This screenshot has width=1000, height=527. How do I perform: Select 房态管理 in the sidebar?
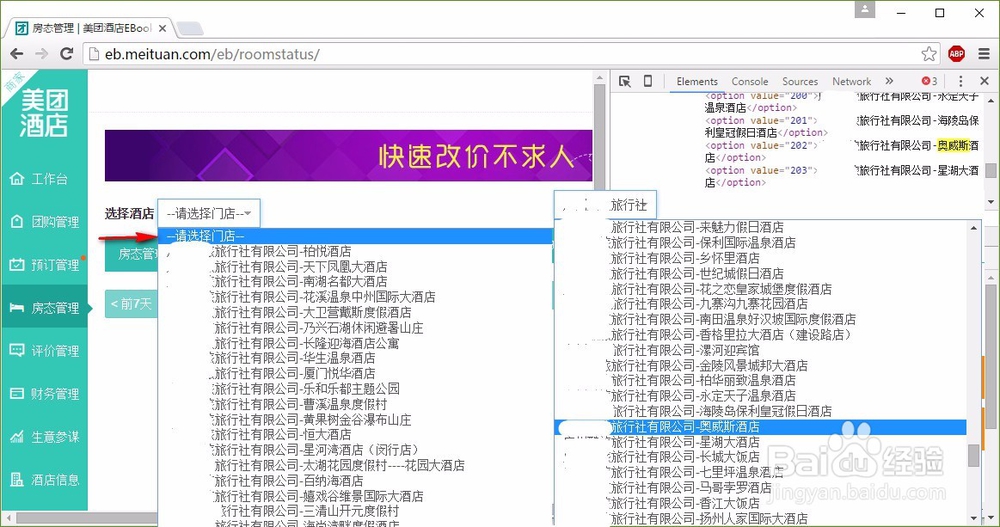click(45, 307)
